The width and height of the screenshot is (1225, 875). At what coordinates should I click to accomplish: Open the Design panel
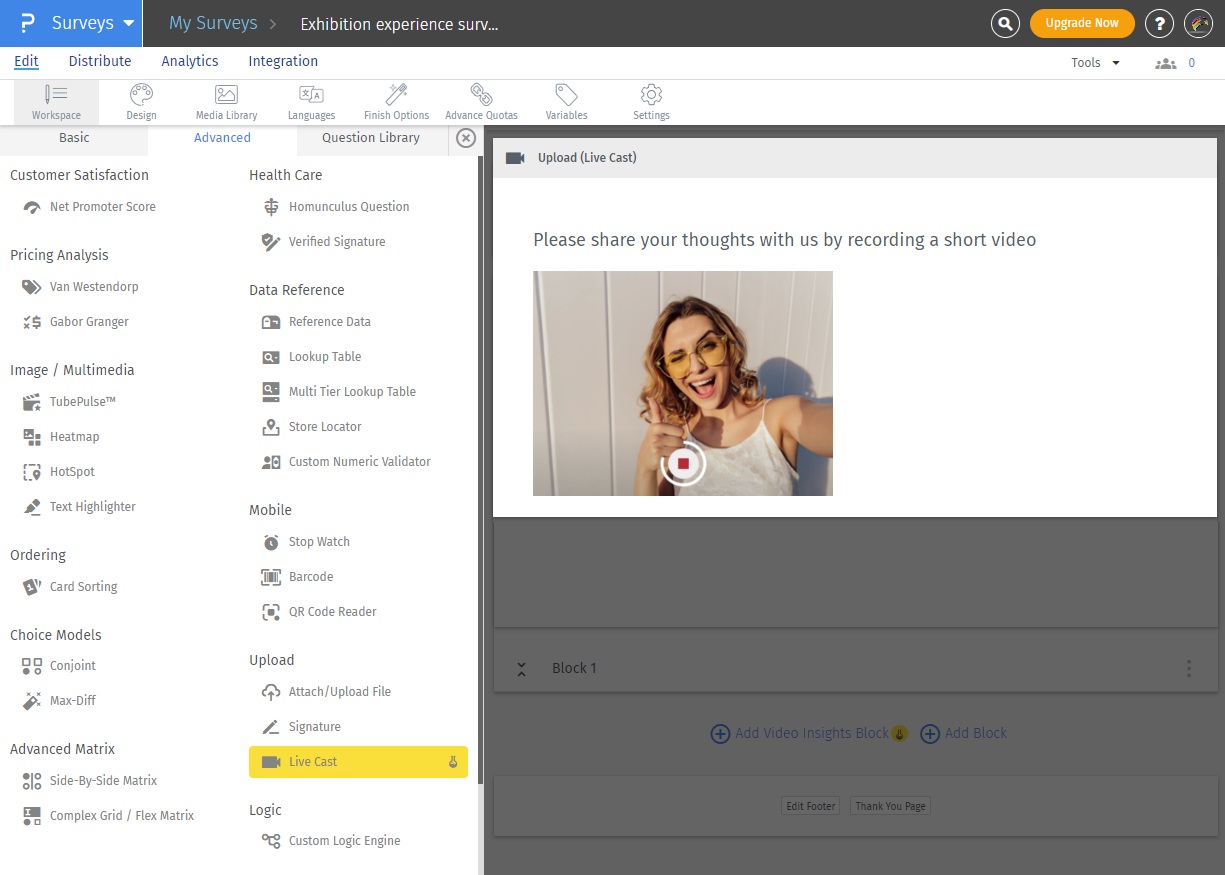coord(140,101)
